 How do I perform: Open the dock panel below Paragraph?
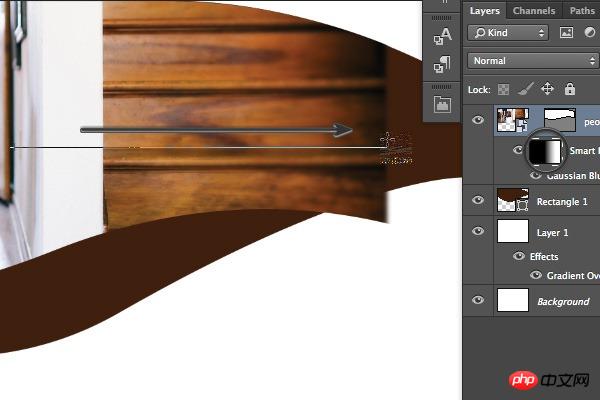[442, 104]
